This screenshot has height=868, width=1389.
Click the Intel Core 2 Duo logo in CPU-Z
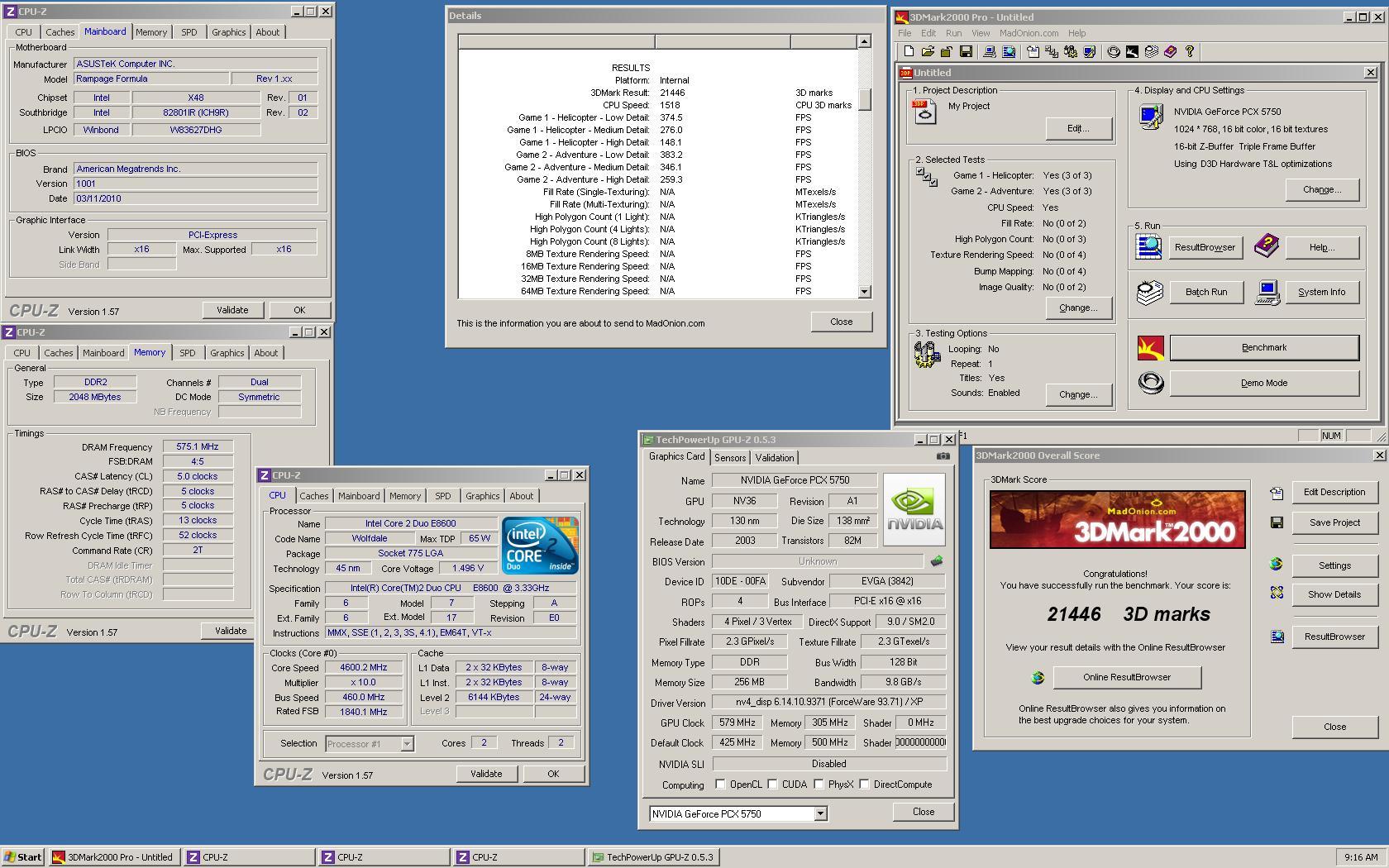[x=541, y=545]
